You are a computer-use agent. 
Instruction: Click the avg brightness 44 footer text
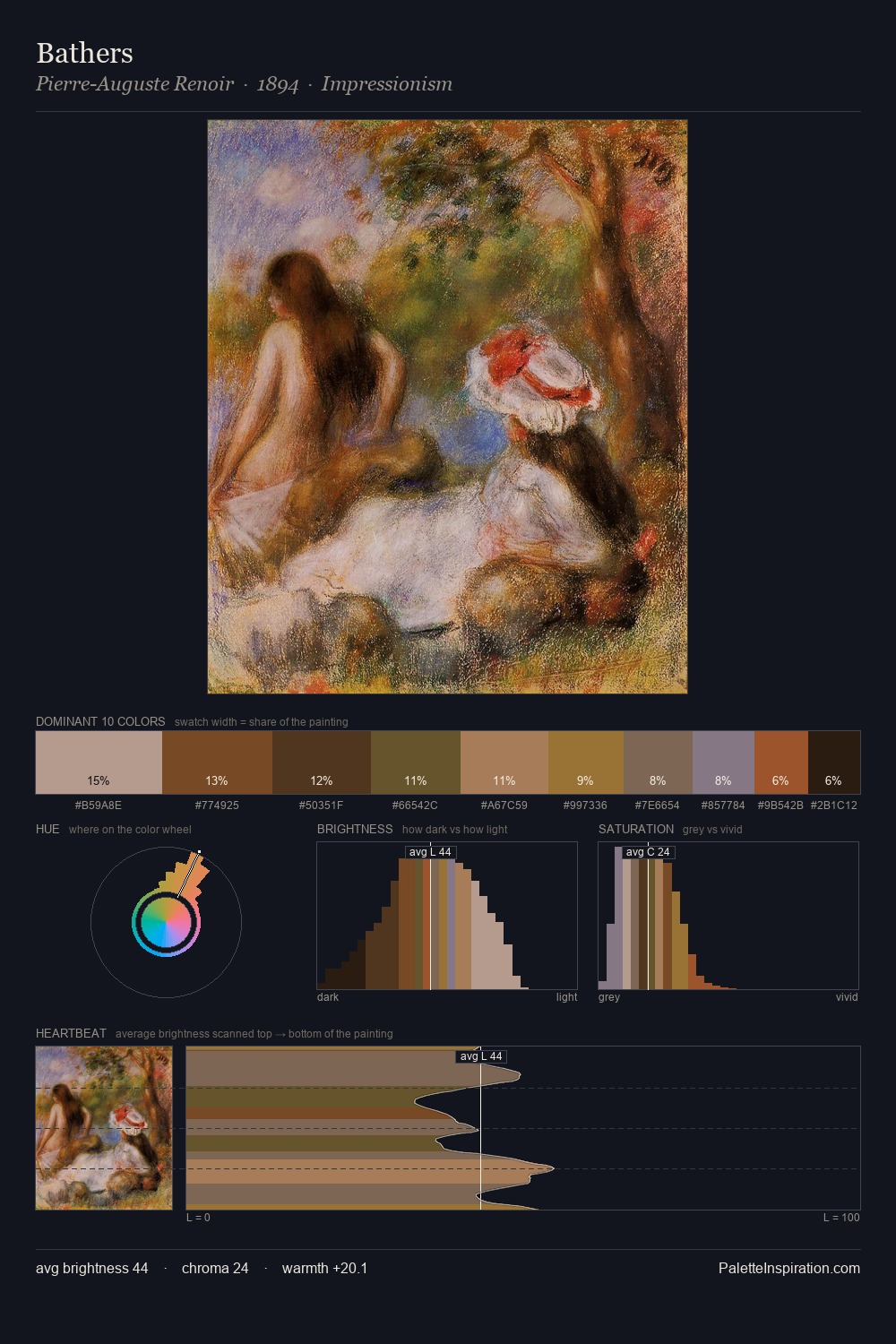tap(92, 1268)
